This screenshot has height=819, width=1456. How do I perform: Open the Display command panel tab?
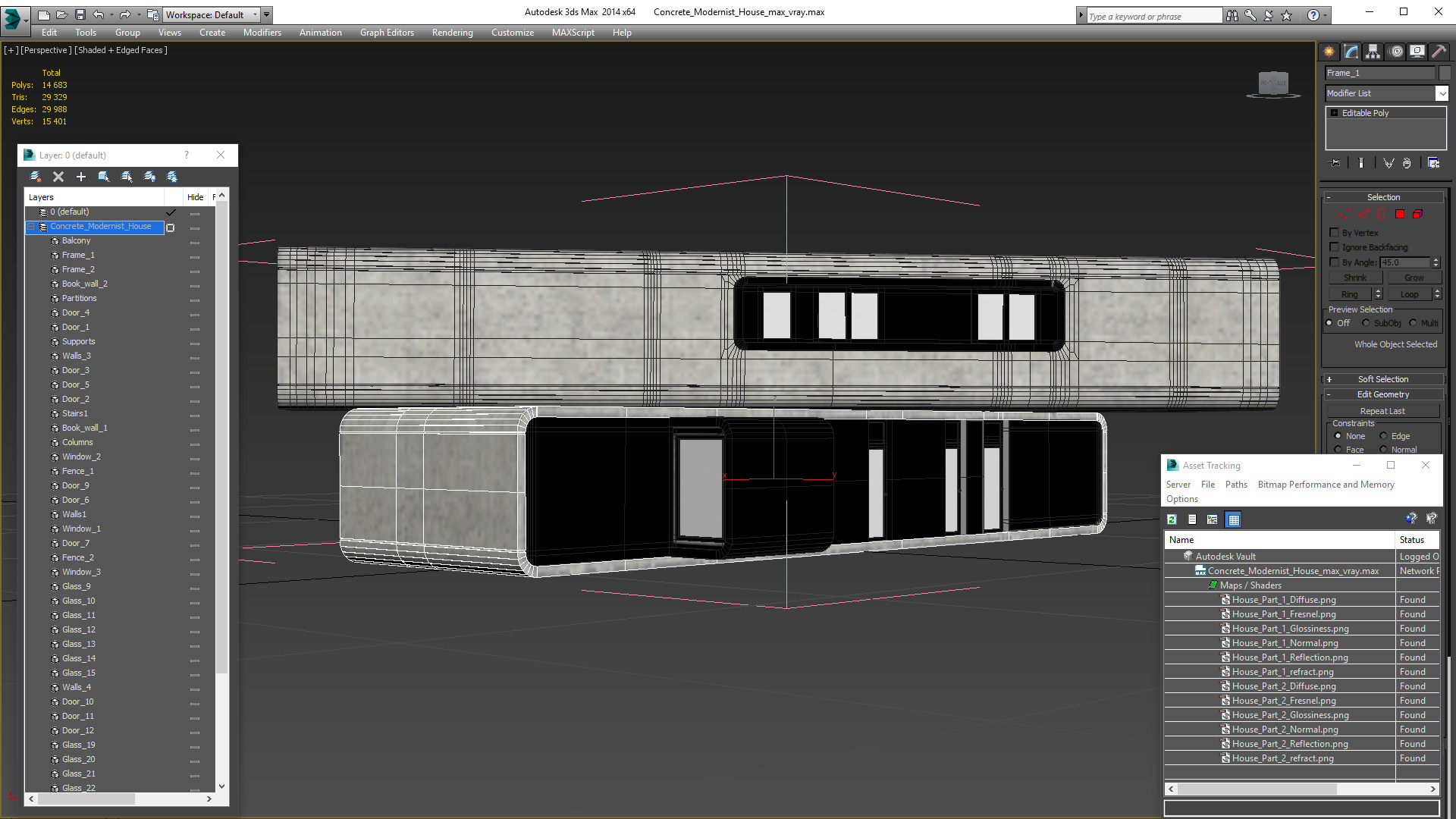click(1417, 52)
